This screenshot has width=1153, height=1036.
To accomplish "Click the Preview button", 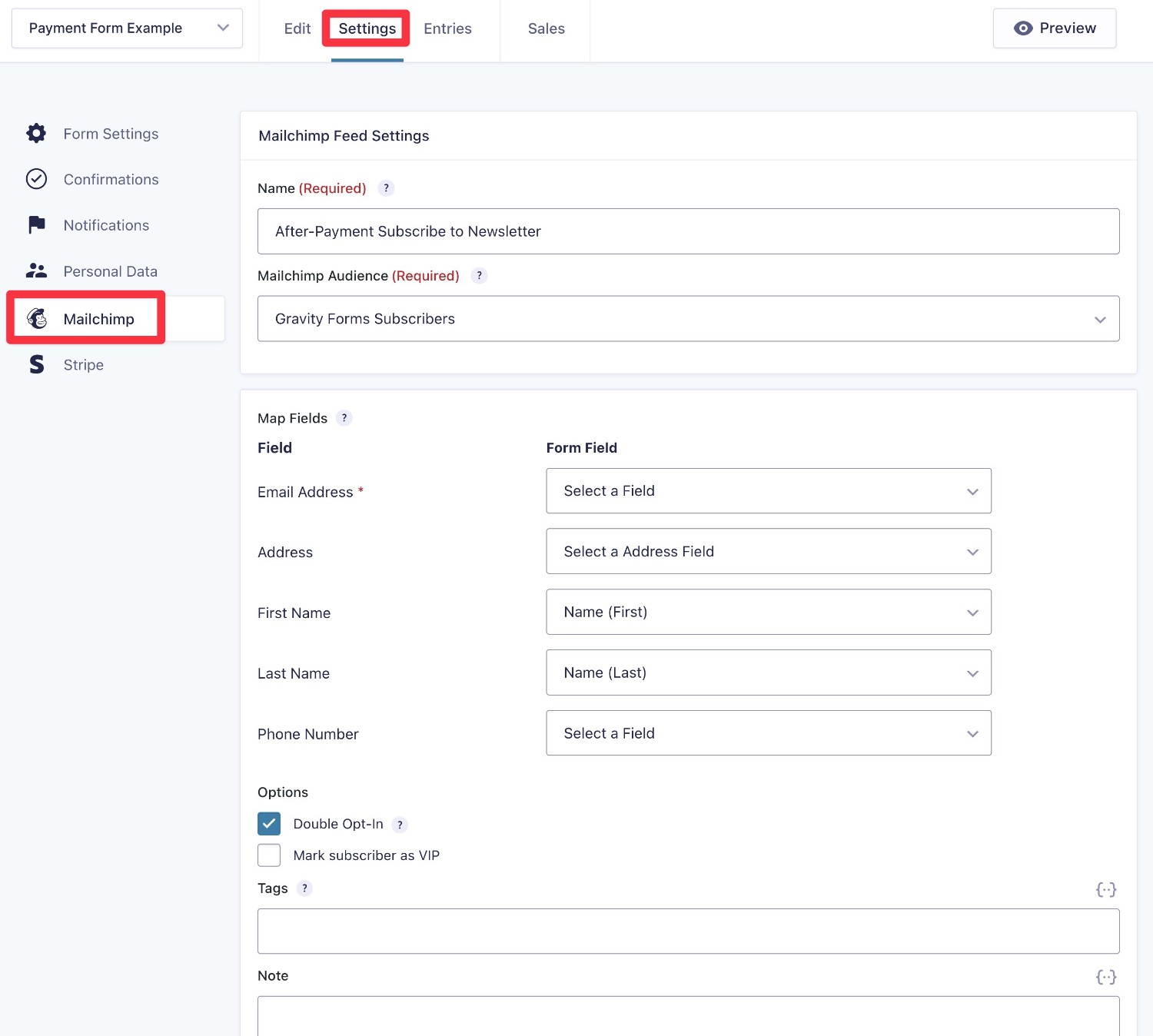I will [x=1054, y=28].
